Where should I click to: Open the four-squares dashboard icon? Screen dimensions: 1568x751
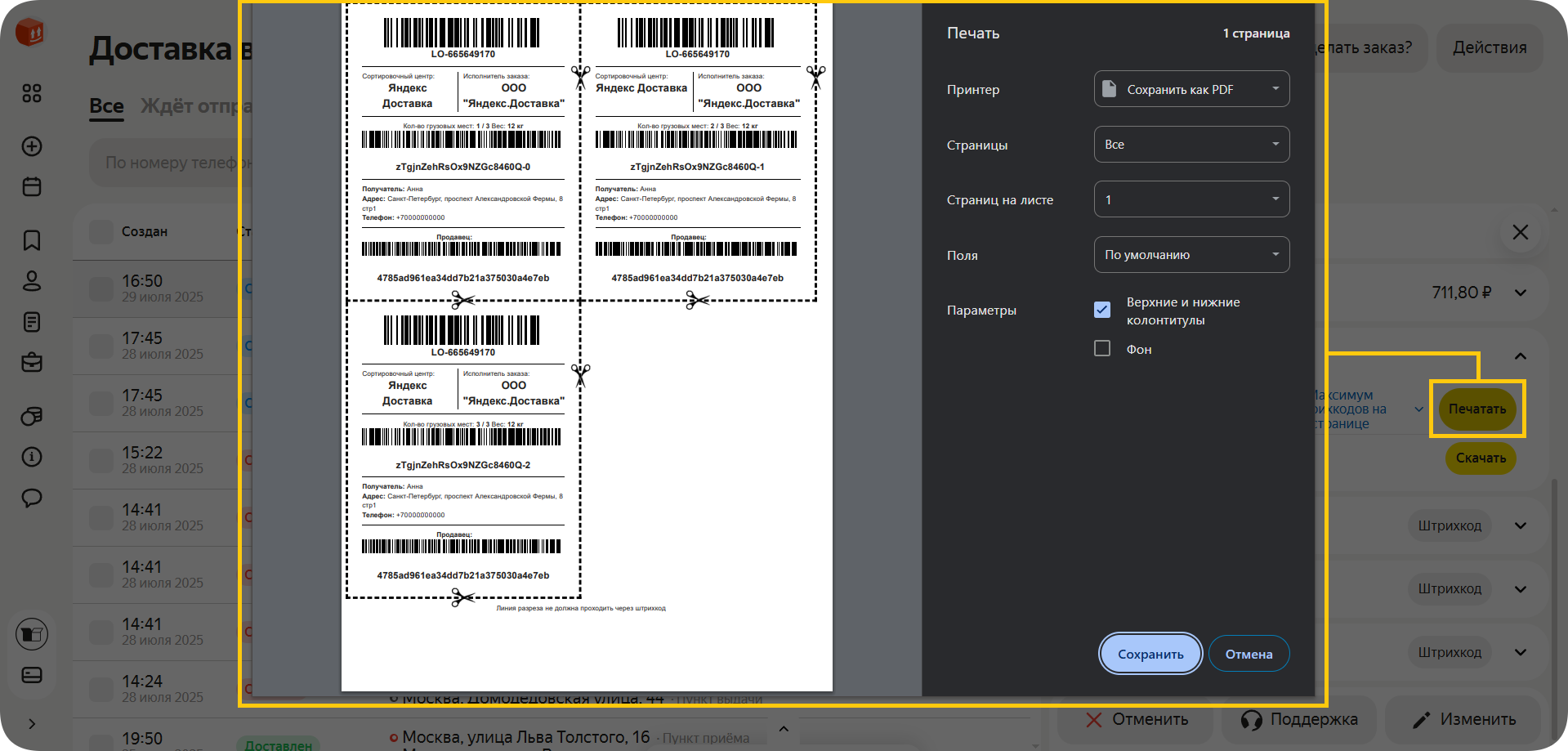coord(32,93)
